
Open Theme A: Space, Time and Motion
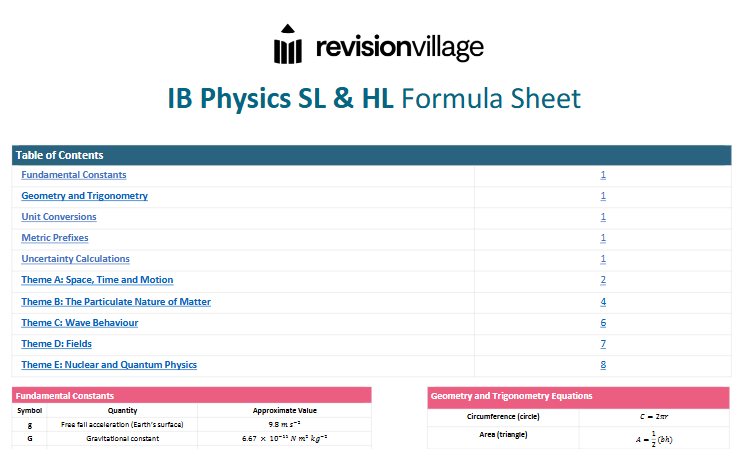pyautogui.click(x=97, y=280)
